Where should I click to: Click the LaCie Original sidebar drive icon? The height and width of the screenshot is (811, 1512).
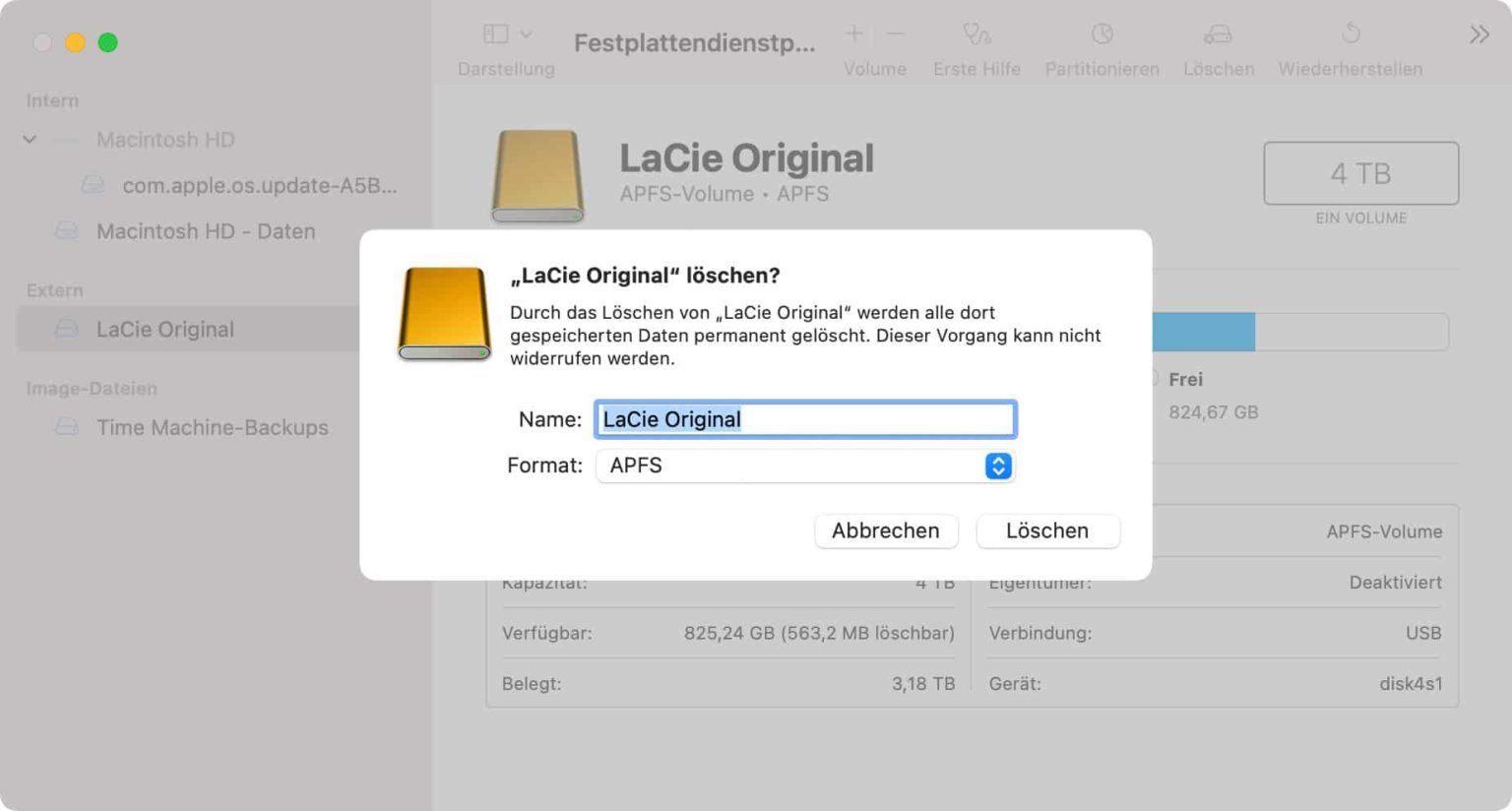pyautogui.click(x=66, y=329)
